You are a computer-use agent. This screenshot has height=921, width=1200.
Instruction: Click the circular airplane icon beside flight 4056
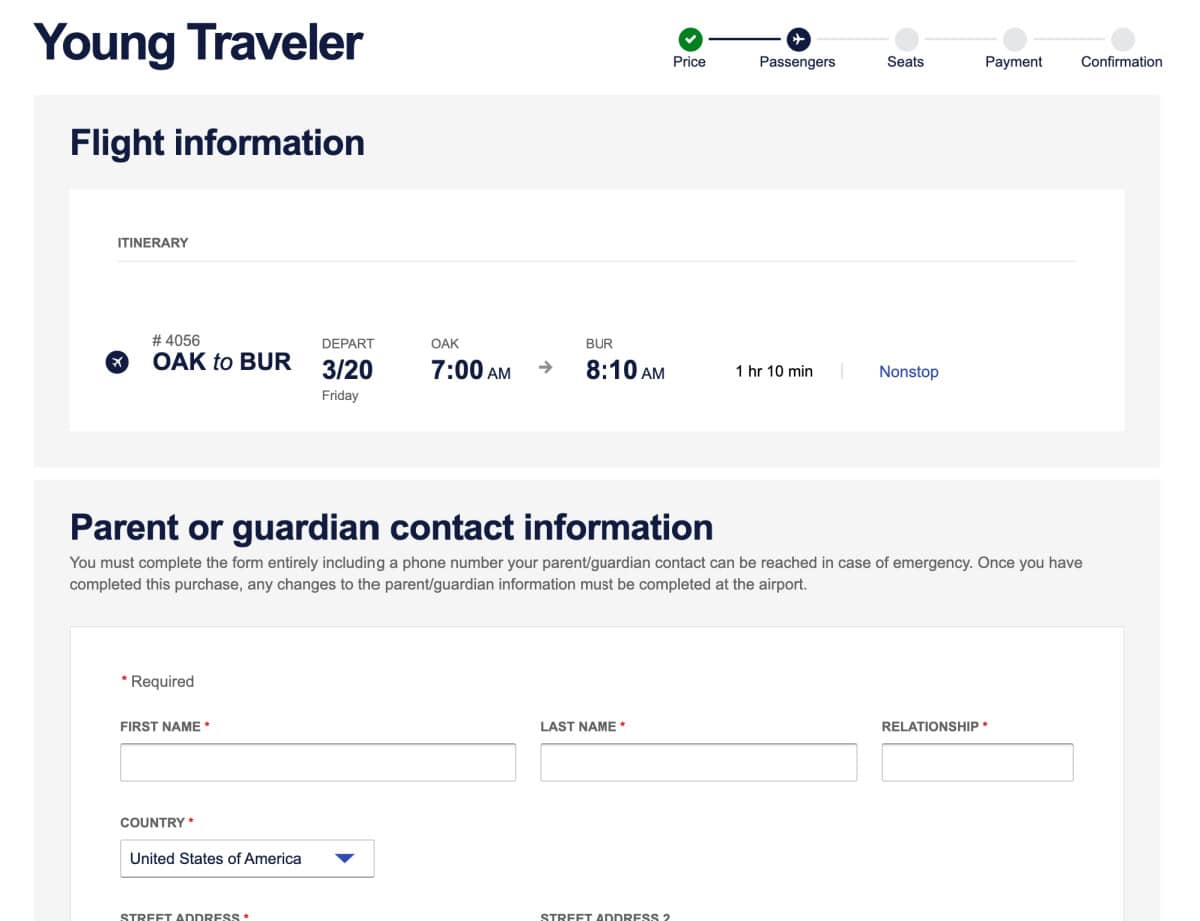pyautogui.click(x=117, y=362)
